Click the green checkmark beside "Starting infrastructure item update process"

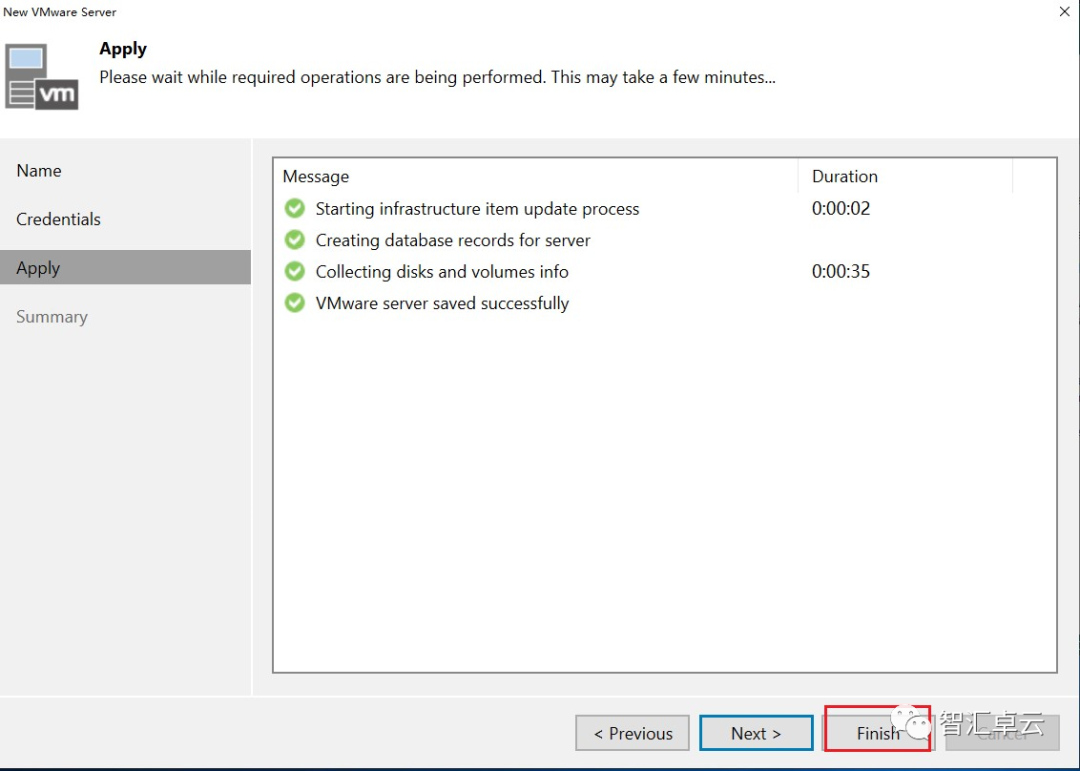296,209
